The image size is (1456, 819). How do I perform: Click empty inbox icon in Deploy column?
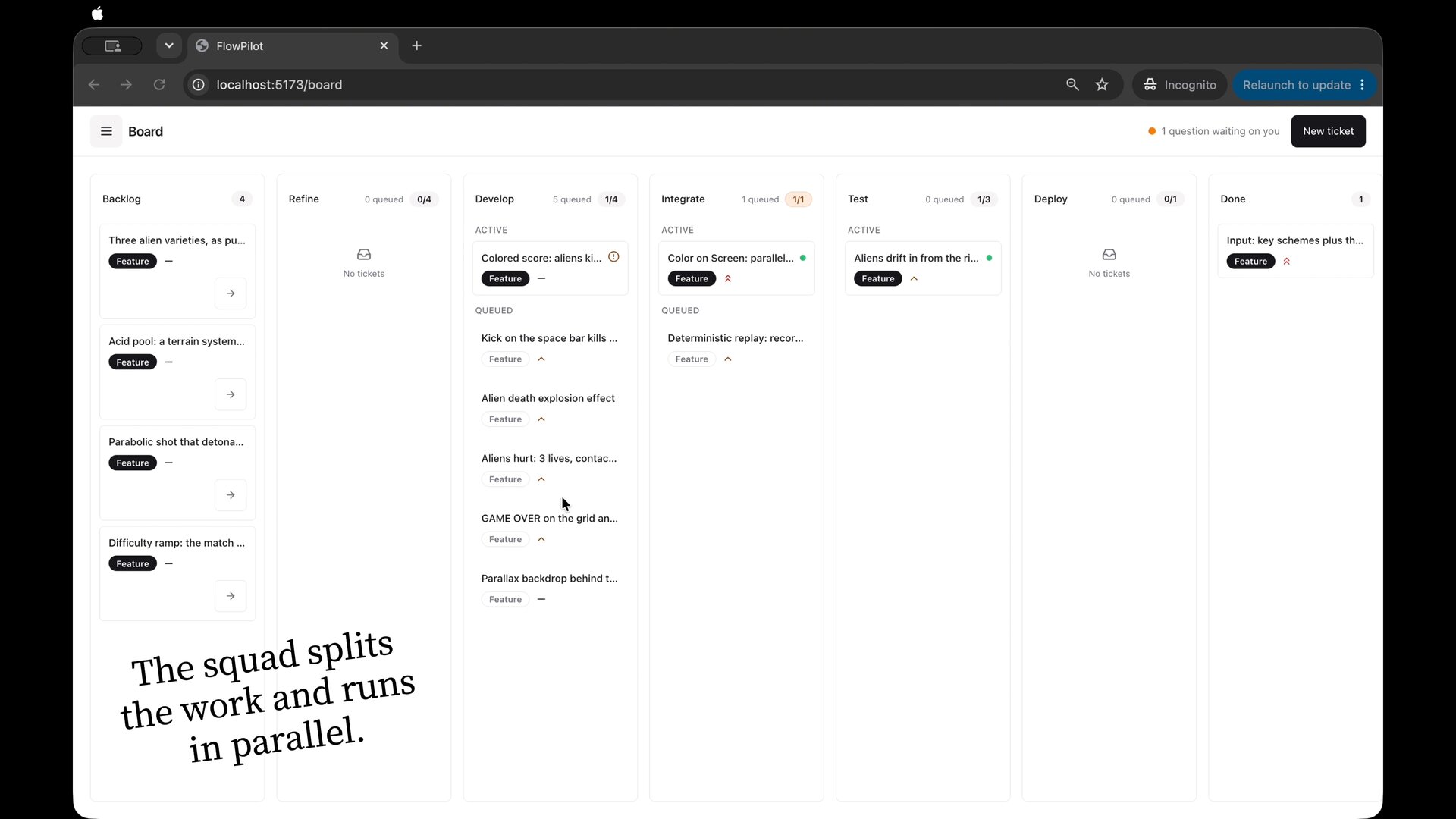point(1109,255)
